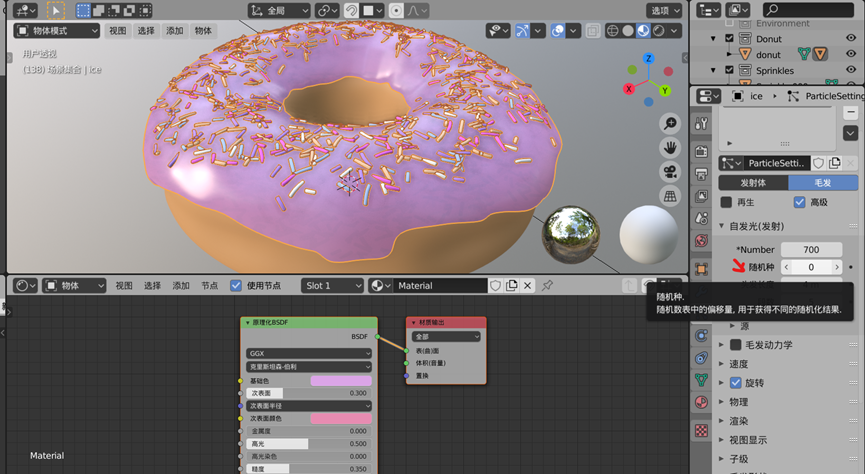Image resolution: width=865 pixels, height=474 pixels.
Task: Switch to material preview shading
Action: [x=643, y=31]
